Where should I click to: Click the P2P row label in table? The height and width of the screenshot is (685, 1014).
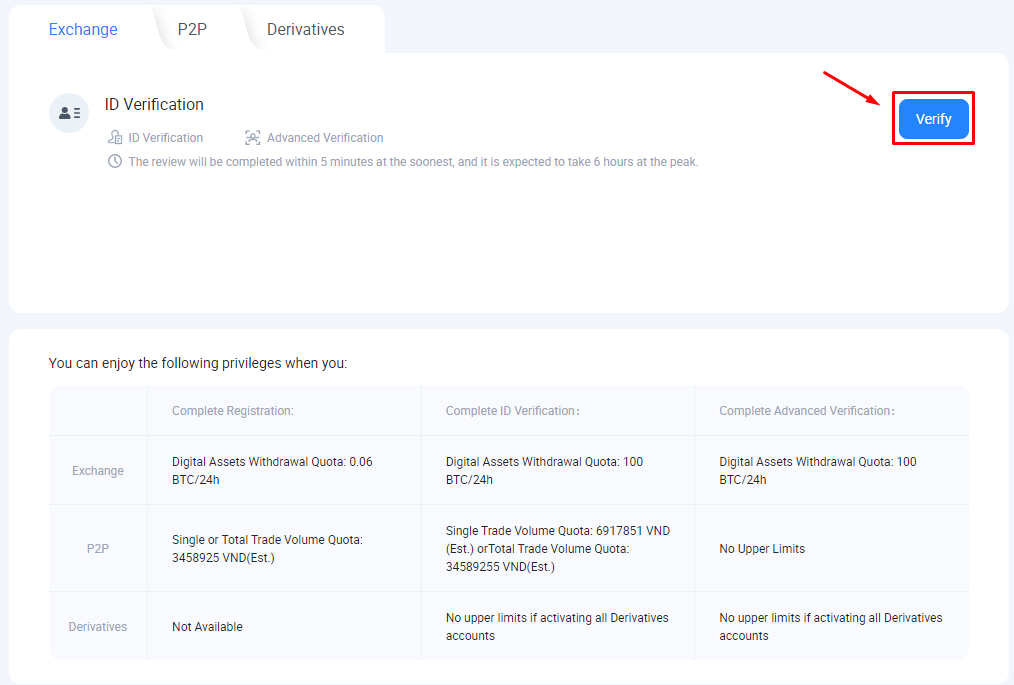98,549
